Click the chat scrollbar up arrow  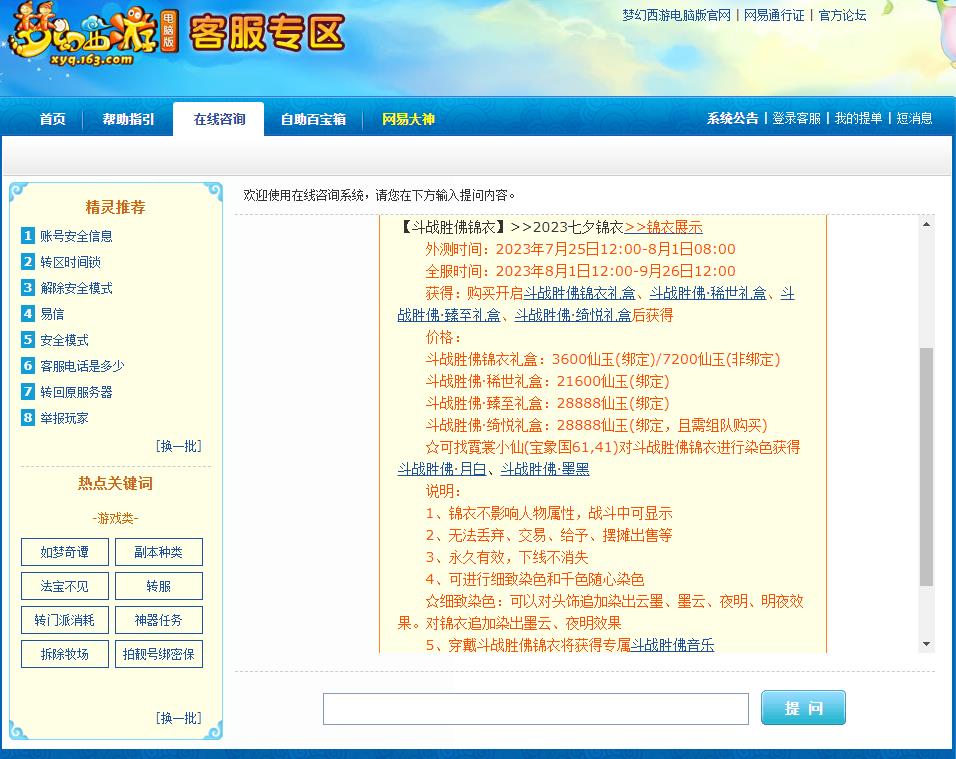click(926, 225)
